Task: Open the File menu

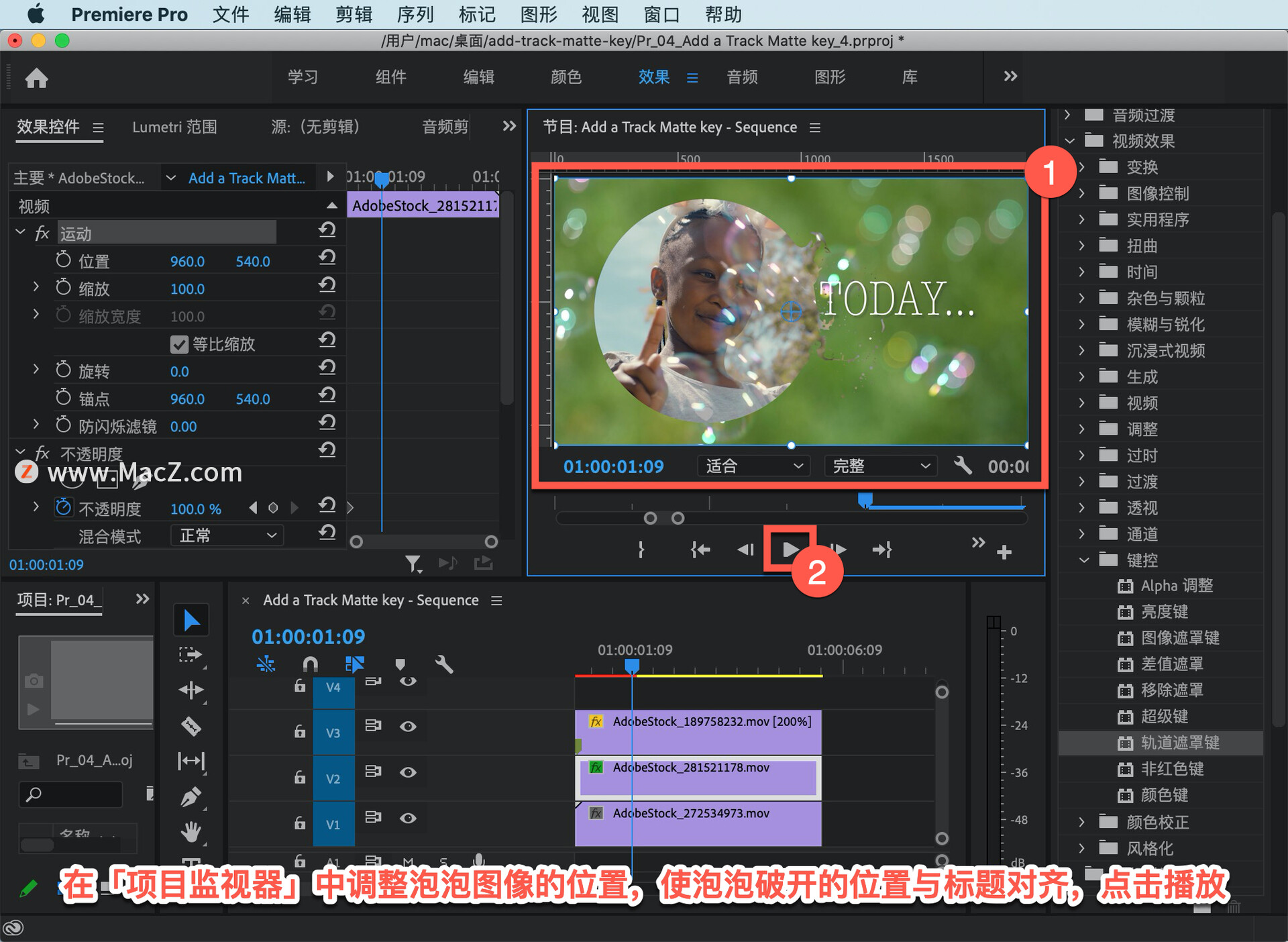Action: [231, 14]
